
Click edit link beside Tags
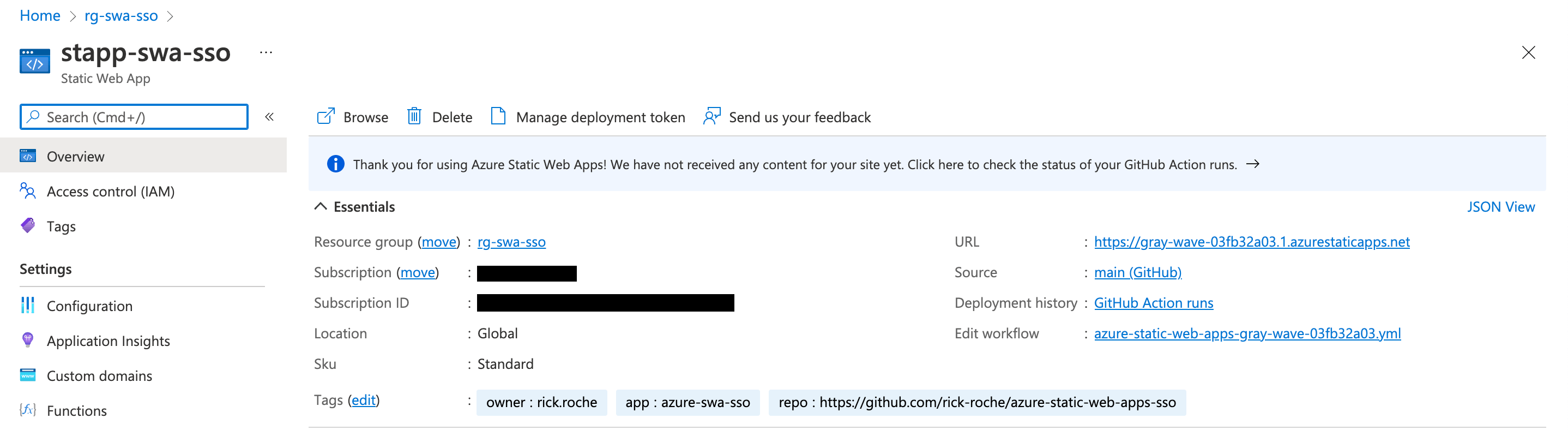coord(364,400)
